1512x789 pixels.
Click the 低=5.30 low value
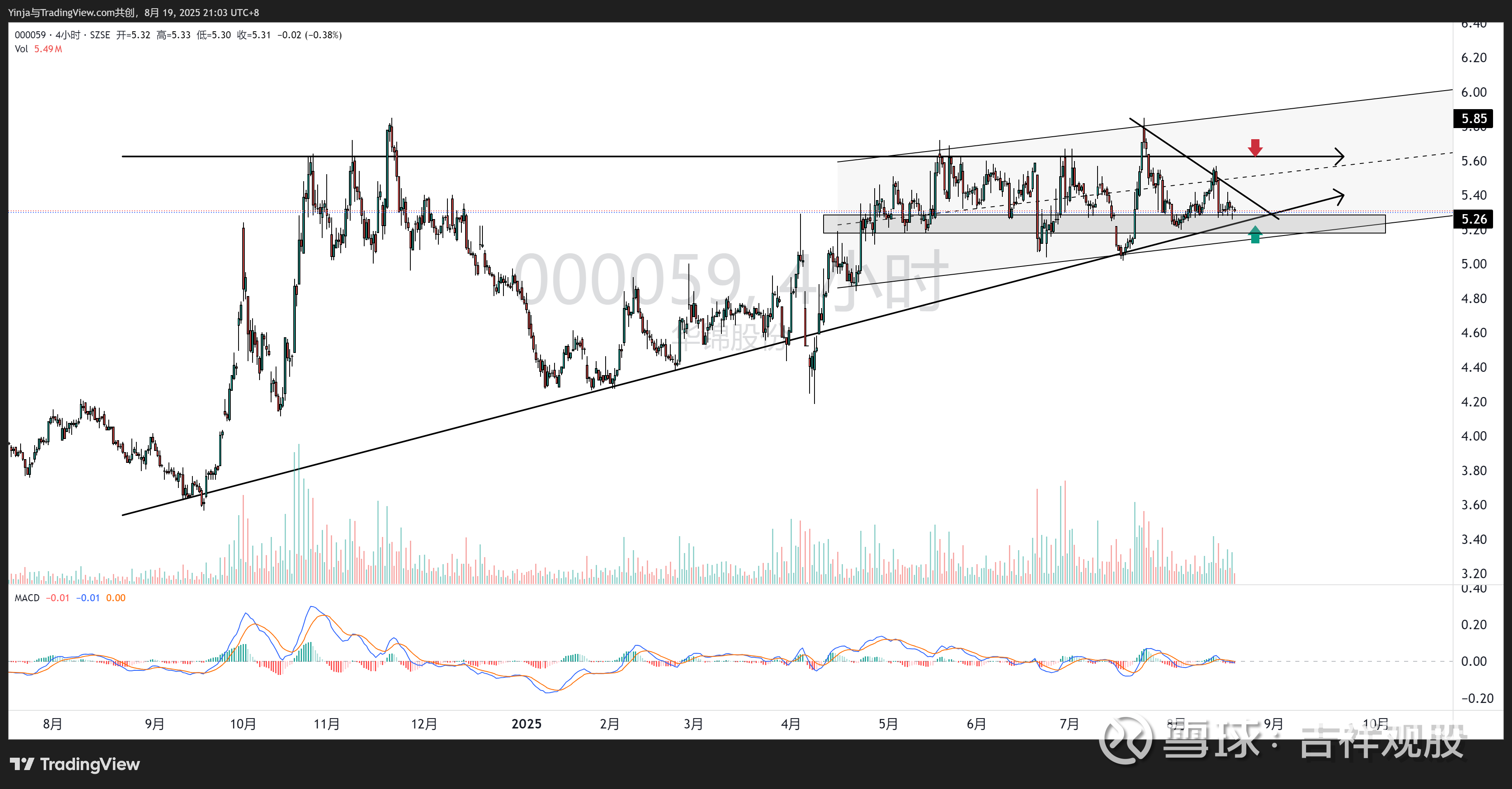[x=214, y=35]
